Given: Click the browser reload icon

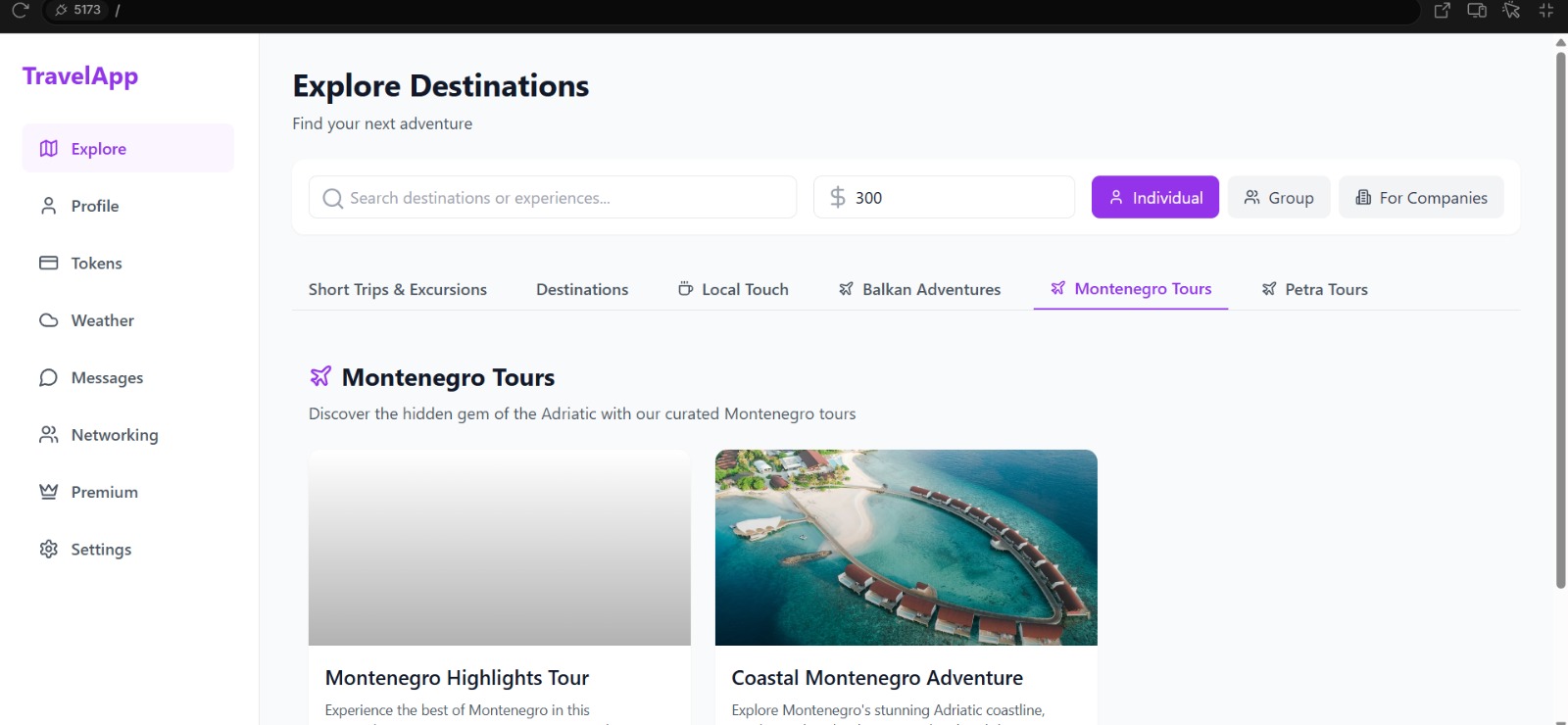Looking at the screenshot, I should (20, 10).
